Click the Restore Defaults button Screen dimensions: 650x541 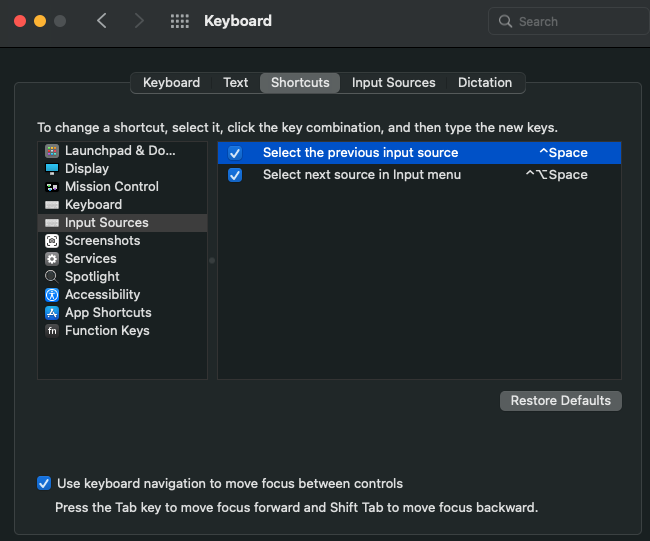point(560,401)
